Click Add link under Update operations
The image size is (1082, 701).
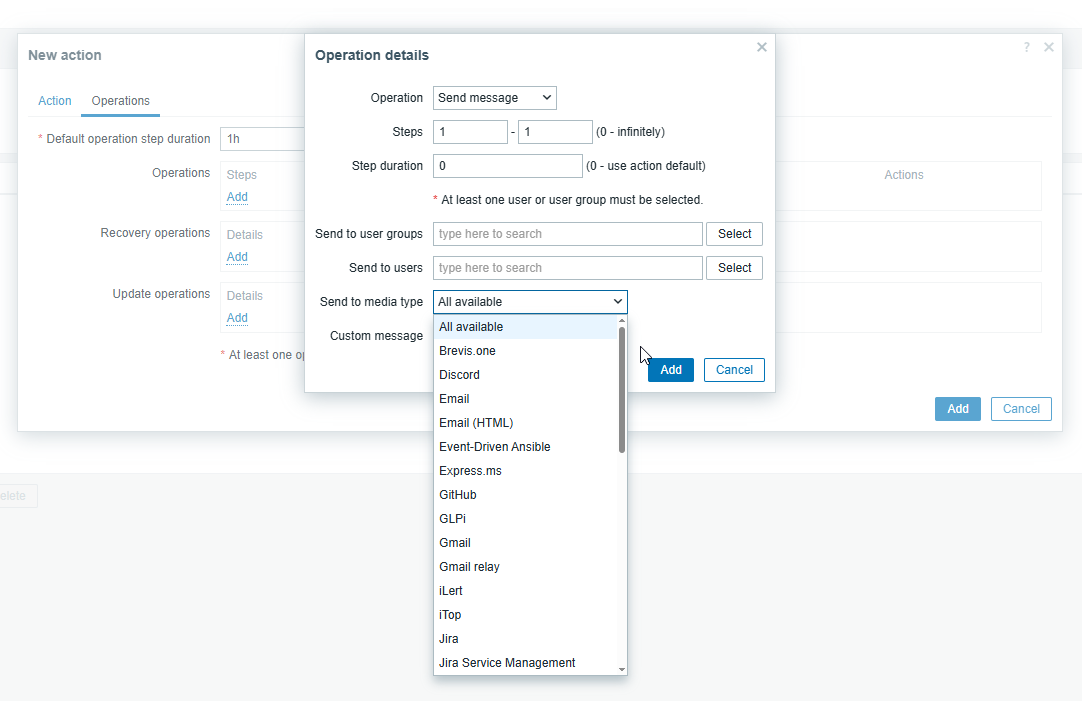click(x=237, y=318)
